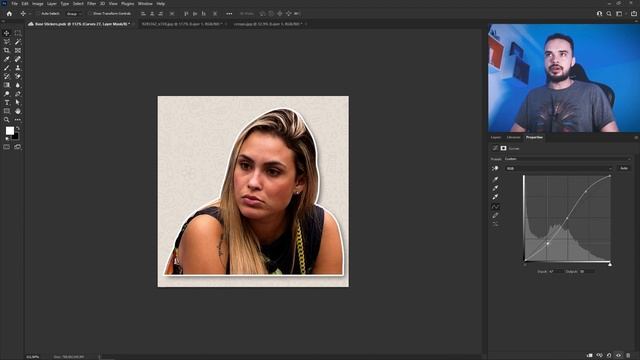Enable the Auto-Select checkbox
Image resolution: width=640 pixels, height=360 pixels.
click(x=38, y=13)
